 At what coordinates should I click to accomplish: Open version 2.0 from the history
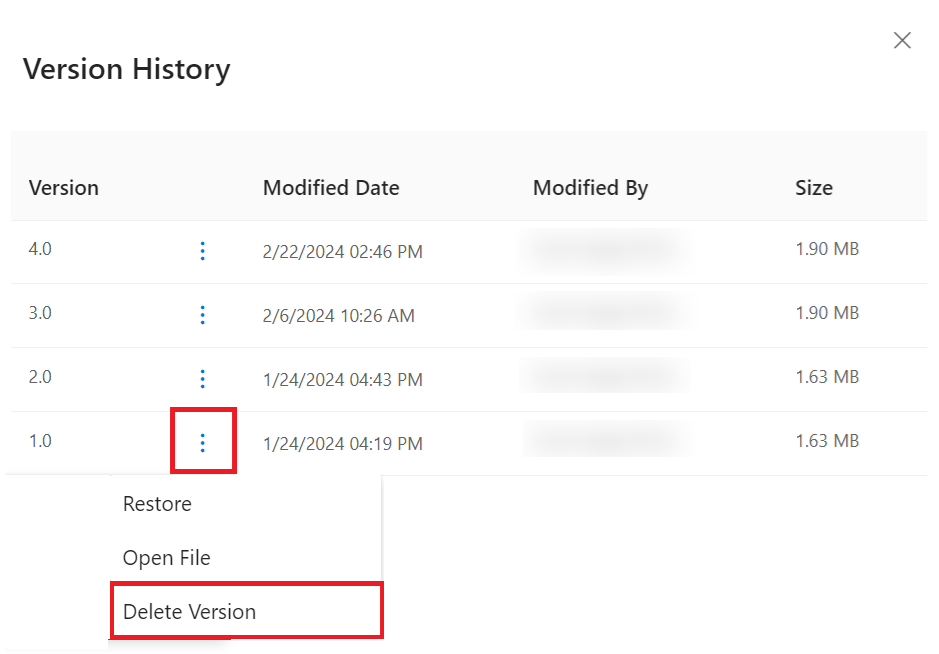click(x=40, y=378)
